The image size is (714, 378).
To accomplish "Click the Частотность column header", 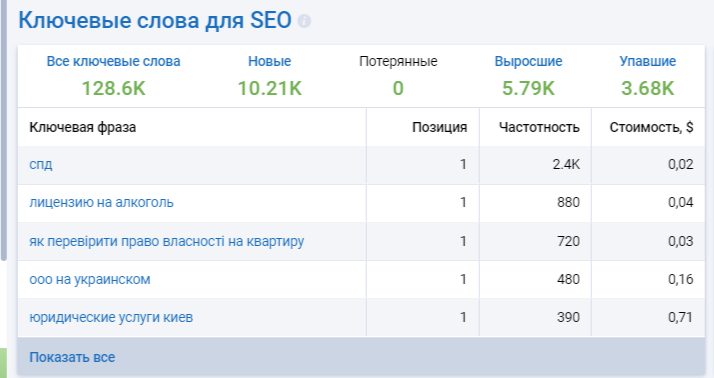I will (x=539, y=127).
